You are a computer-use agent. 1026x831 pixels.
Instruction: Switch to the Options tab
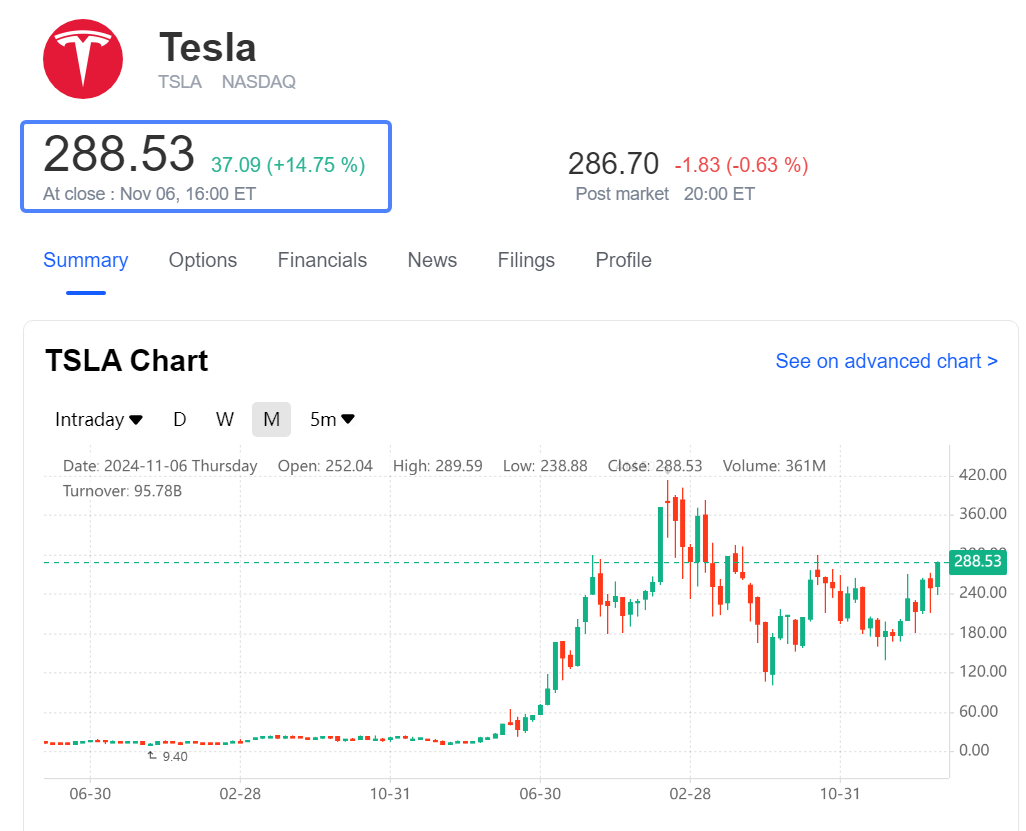[203, 260]
